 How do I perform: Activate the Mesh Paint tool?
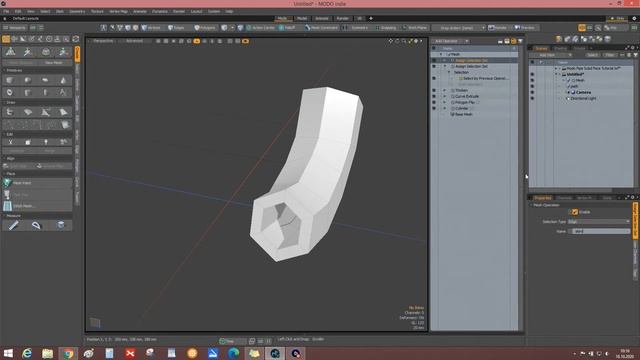coord(37,183)
